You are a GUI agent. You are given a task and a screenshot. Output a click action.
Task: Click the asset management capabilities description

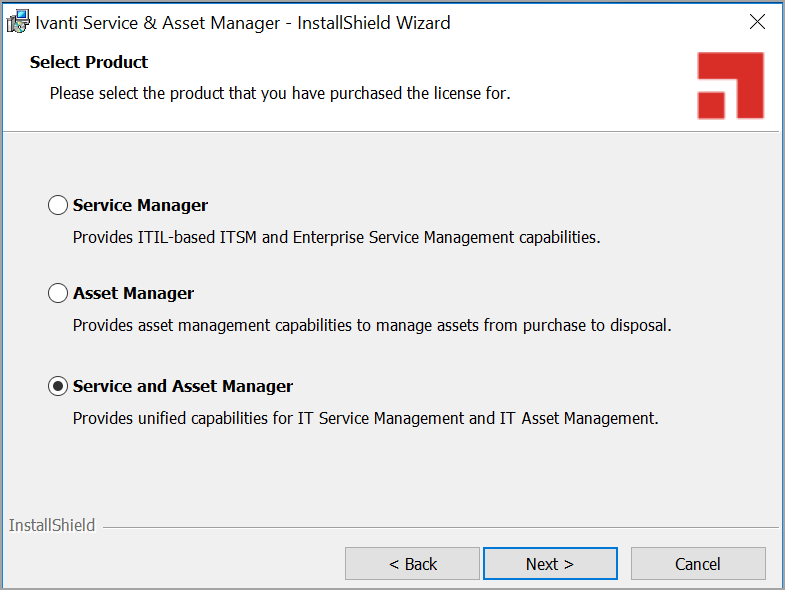[x=372, y=326]
